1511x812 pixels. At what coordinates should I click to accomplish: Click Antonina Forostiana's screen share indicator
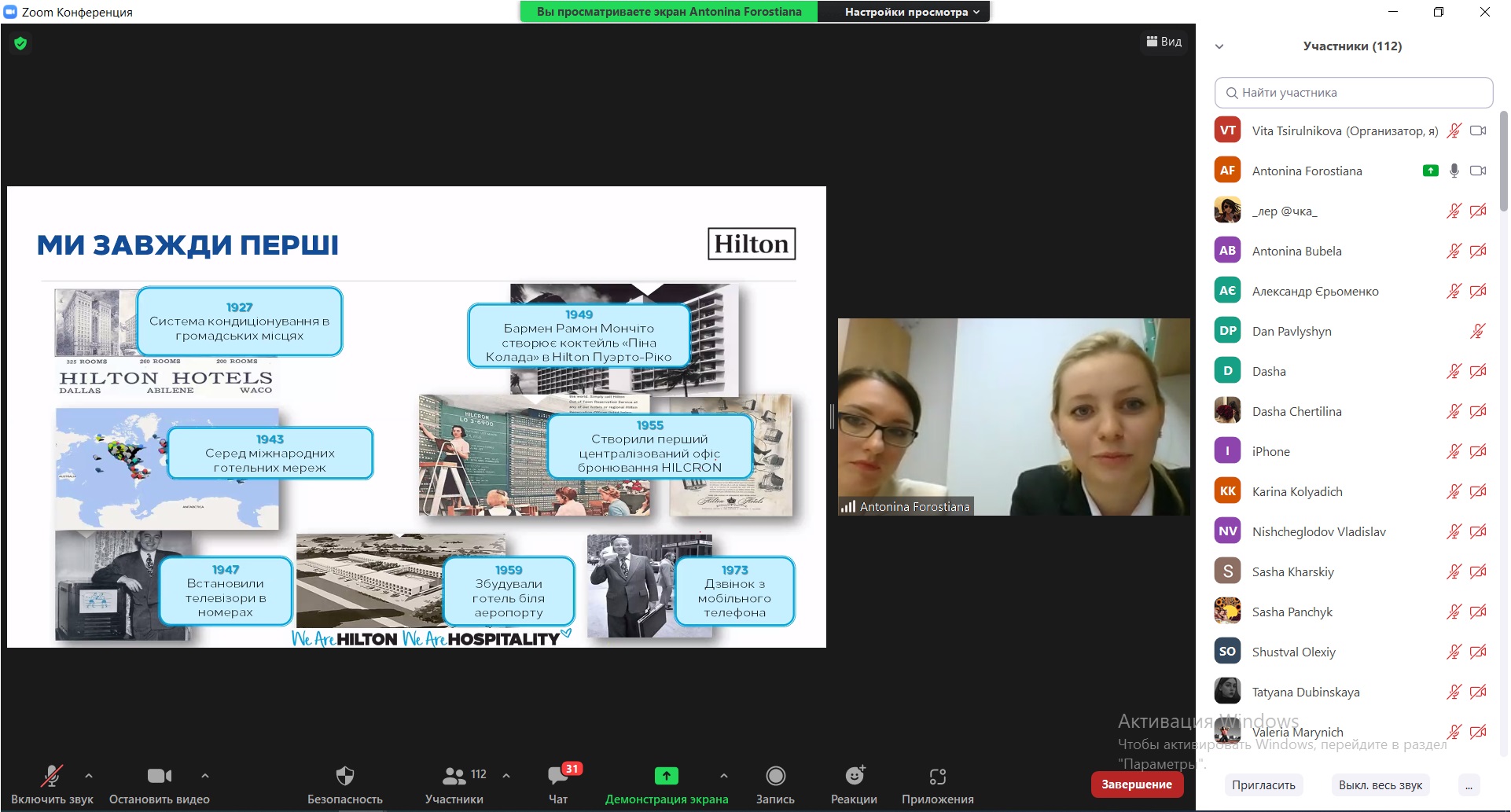point(1431,171)
